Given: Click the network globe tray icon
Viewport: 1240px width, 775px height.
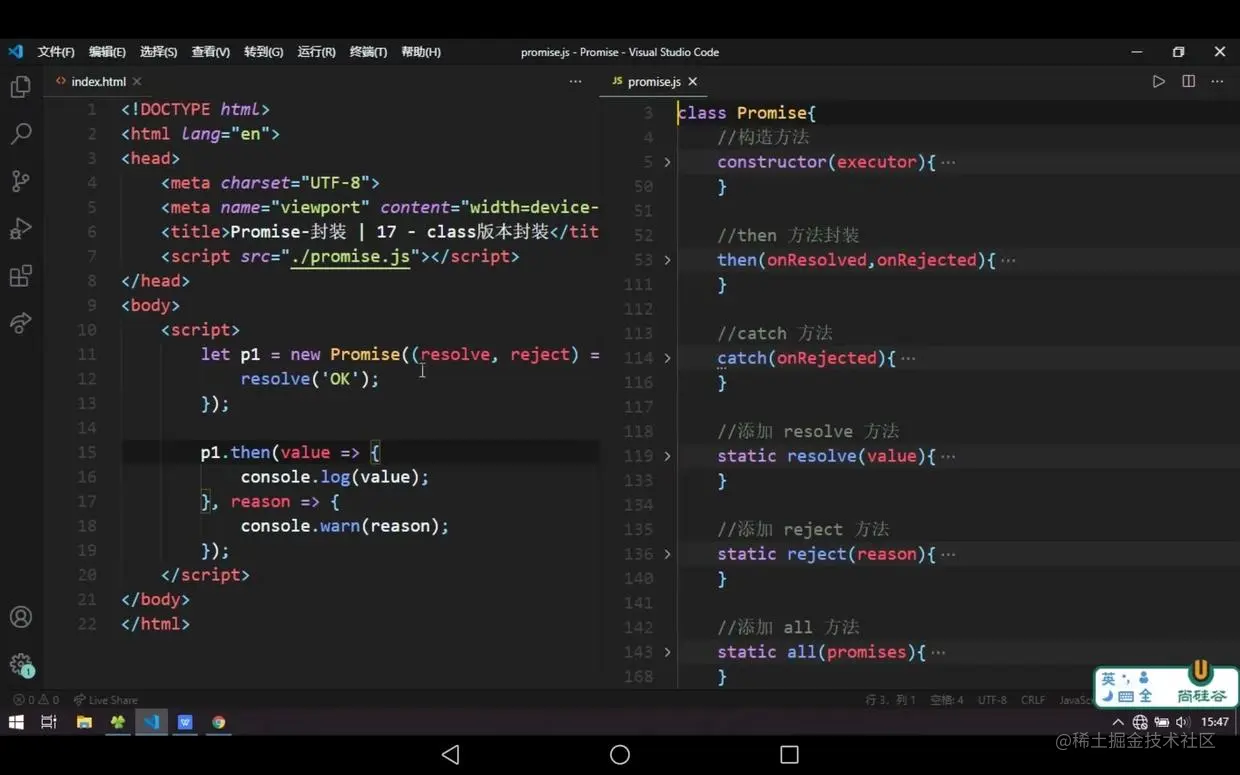Looking at the screenshot, I should point(1140,722).
